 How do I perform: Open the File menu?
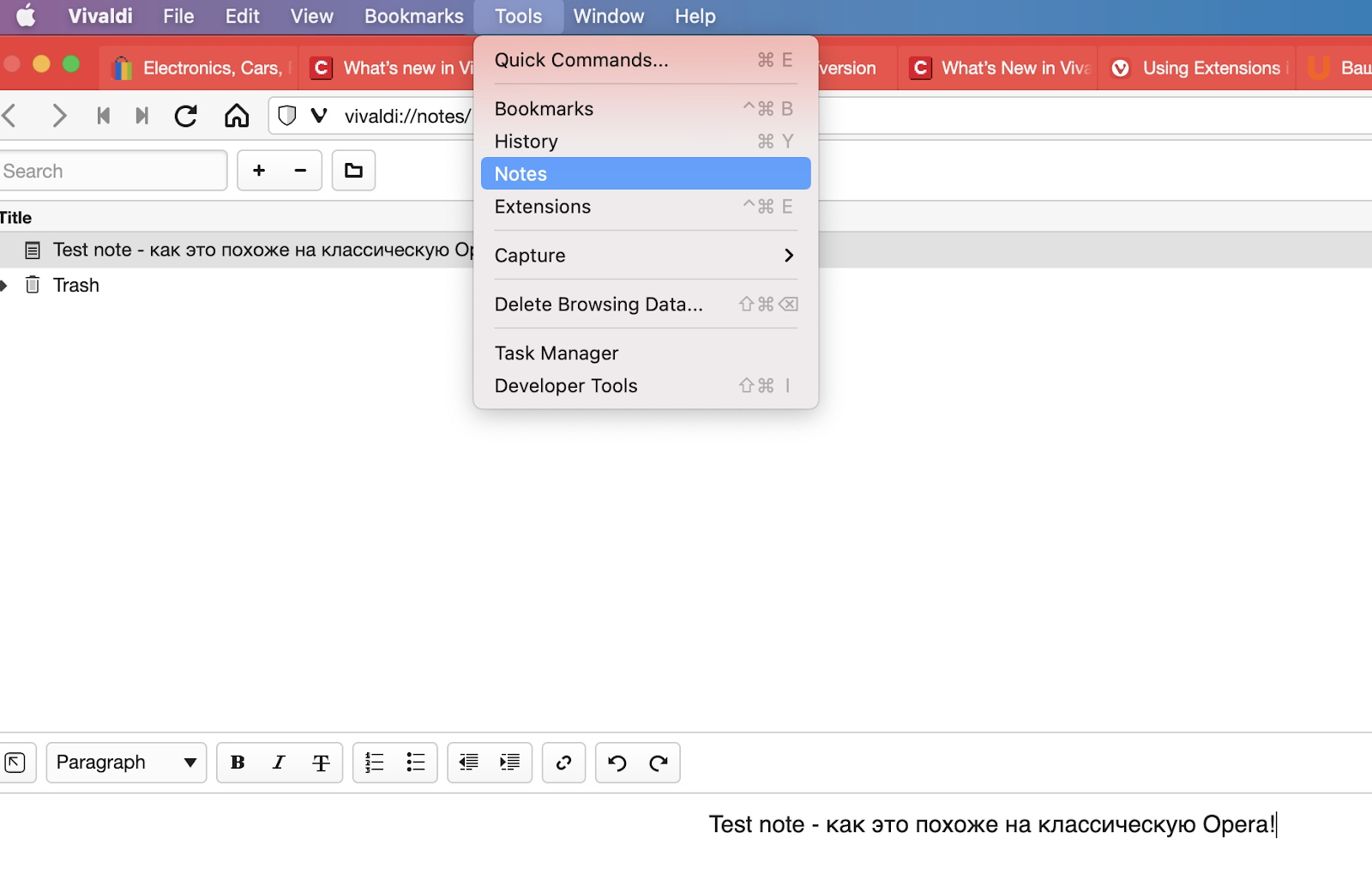[178, 16]
